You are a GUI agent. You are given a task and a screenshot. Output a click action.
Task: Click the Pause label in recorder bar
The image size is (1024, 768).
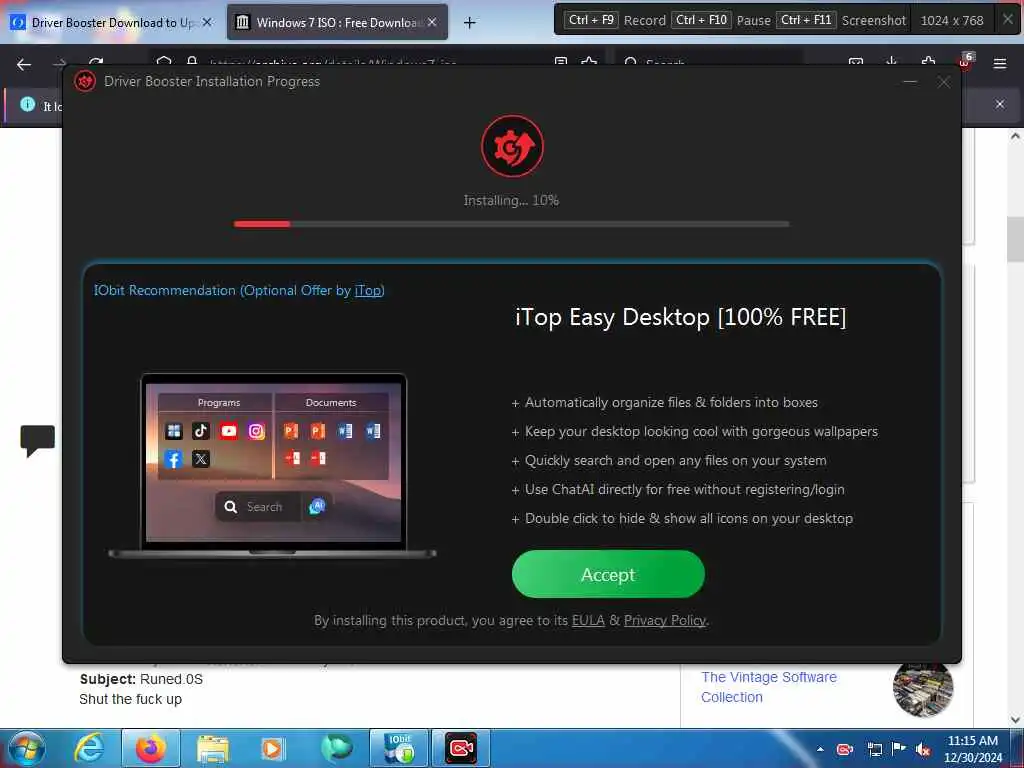click(754, 20)
